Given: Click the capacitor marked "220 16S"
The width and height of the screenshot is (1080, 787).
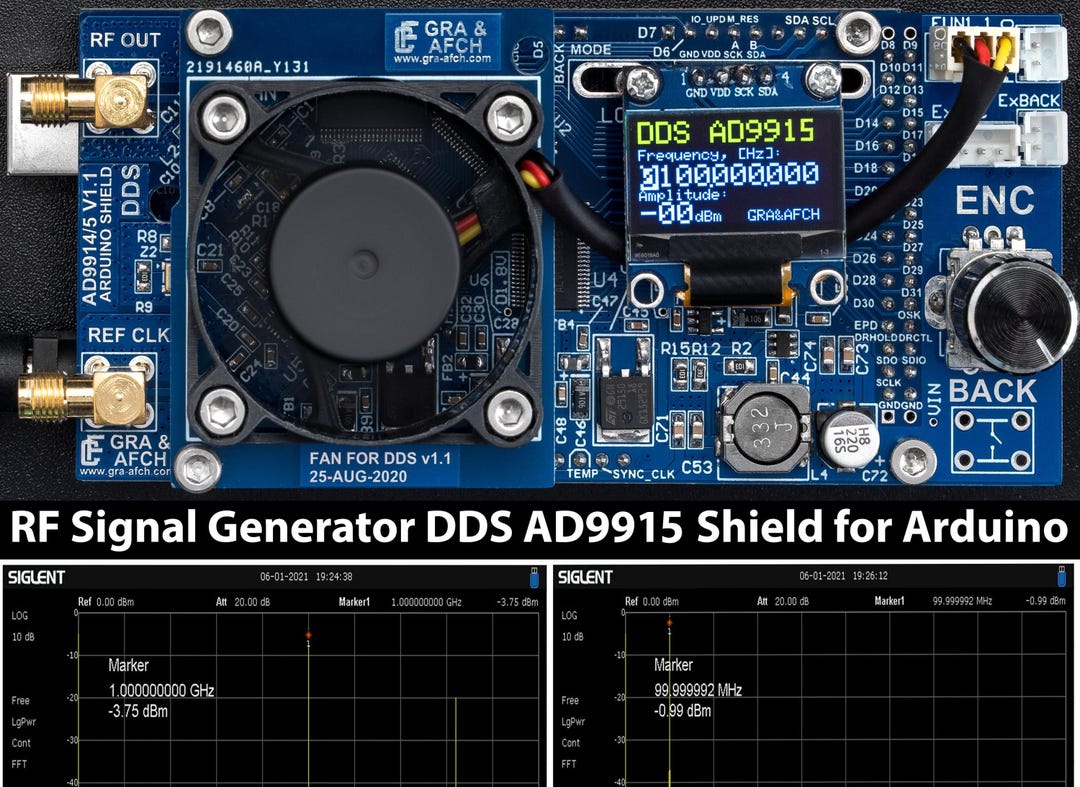Looking at the screenshot, I should point(849,439).
